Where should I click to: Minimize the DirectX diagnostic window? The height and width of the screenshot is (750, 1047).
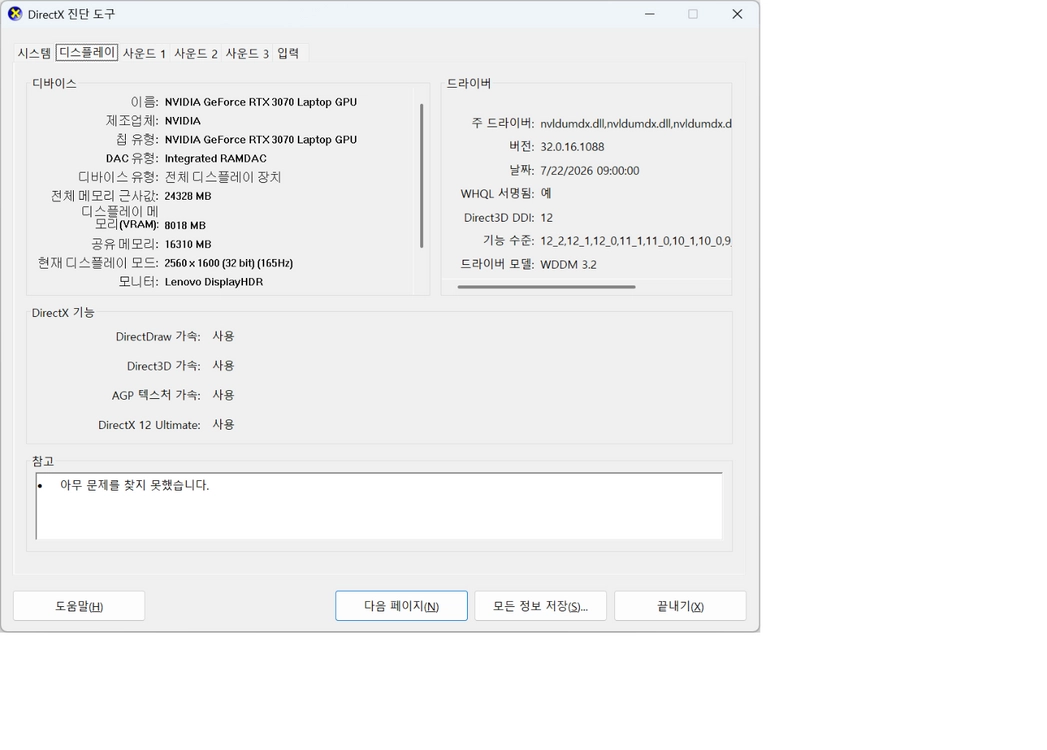(649, 14)
